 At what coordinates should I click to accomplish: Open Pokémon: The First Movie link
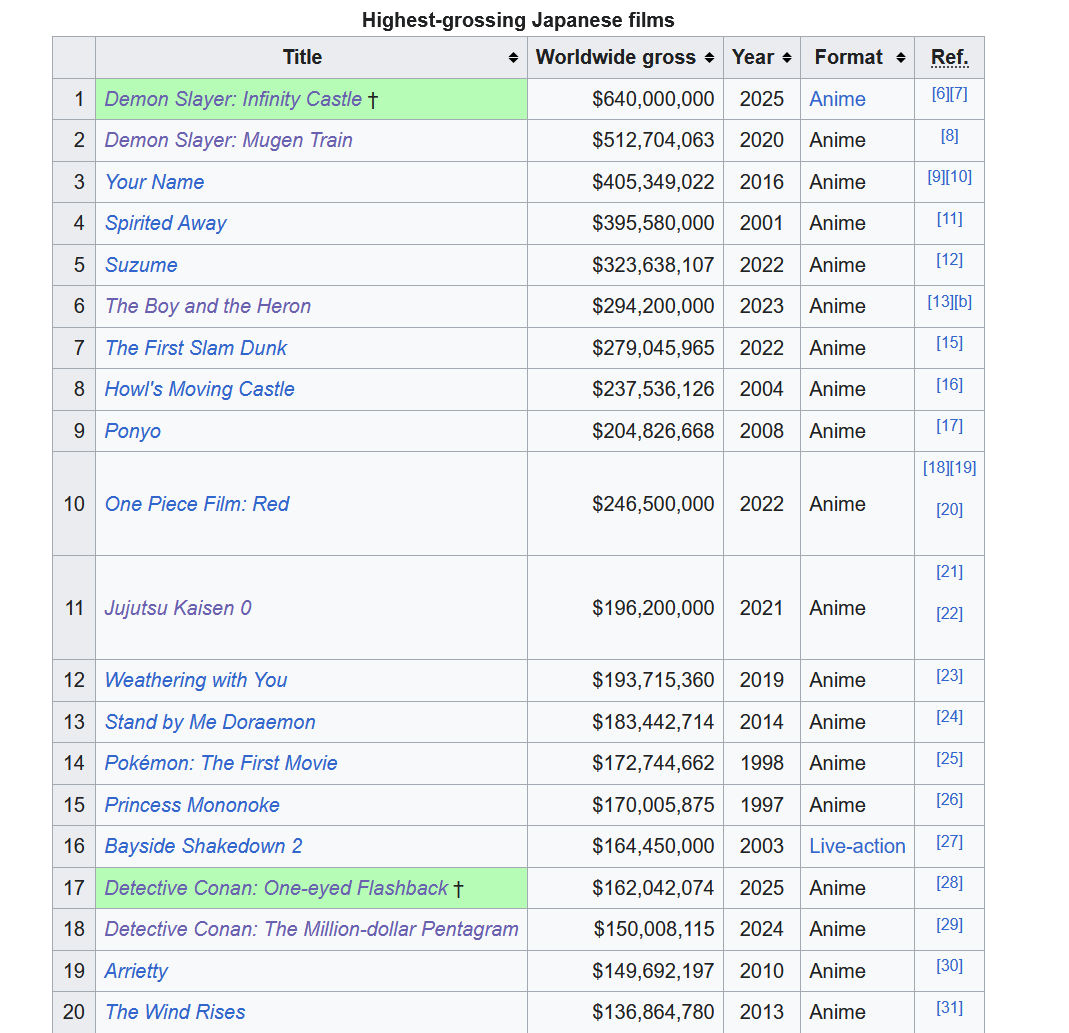click(221, 763)
